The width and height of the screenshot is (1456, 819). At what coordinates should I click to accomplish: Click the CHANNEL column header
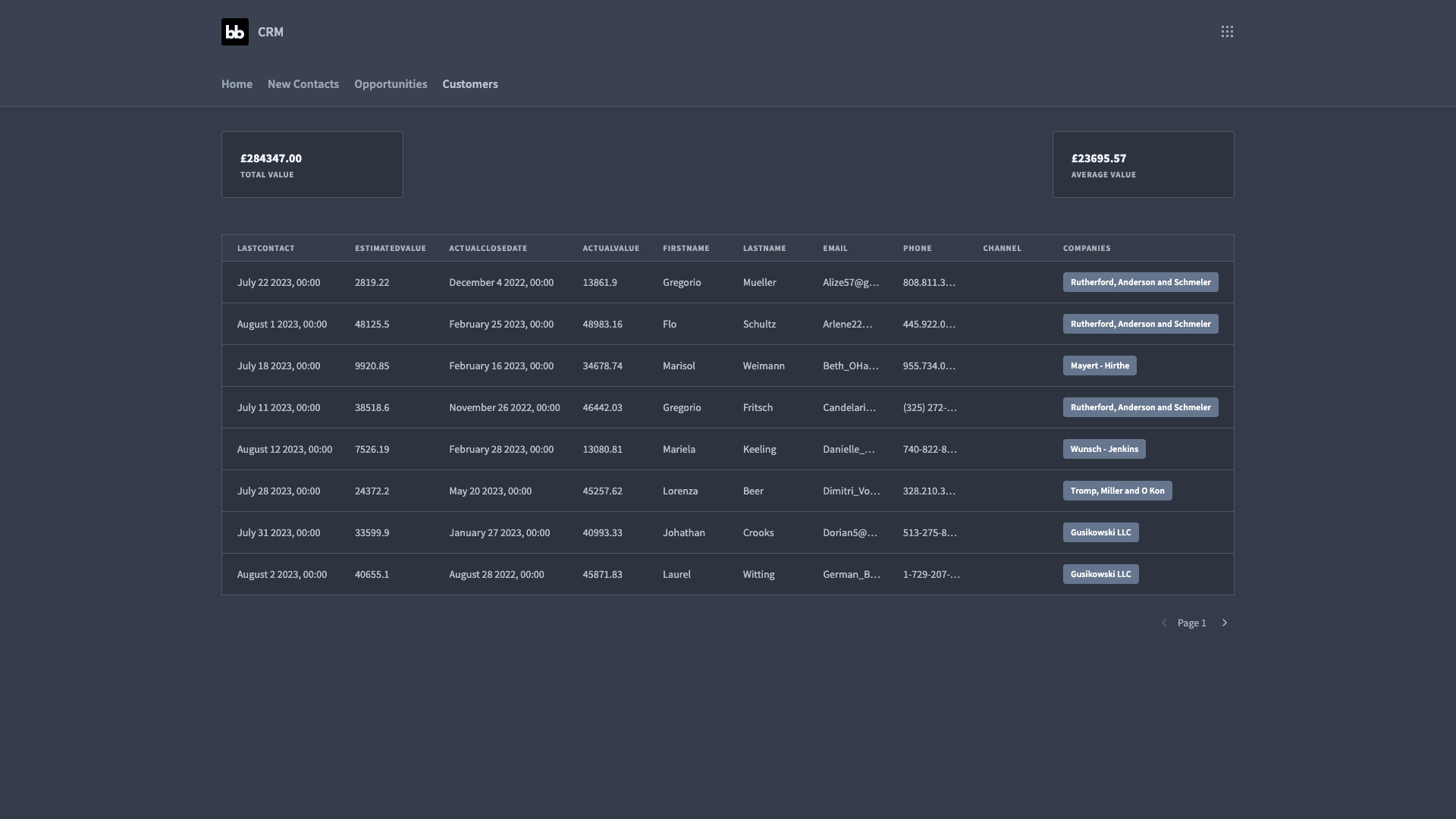1002,249
